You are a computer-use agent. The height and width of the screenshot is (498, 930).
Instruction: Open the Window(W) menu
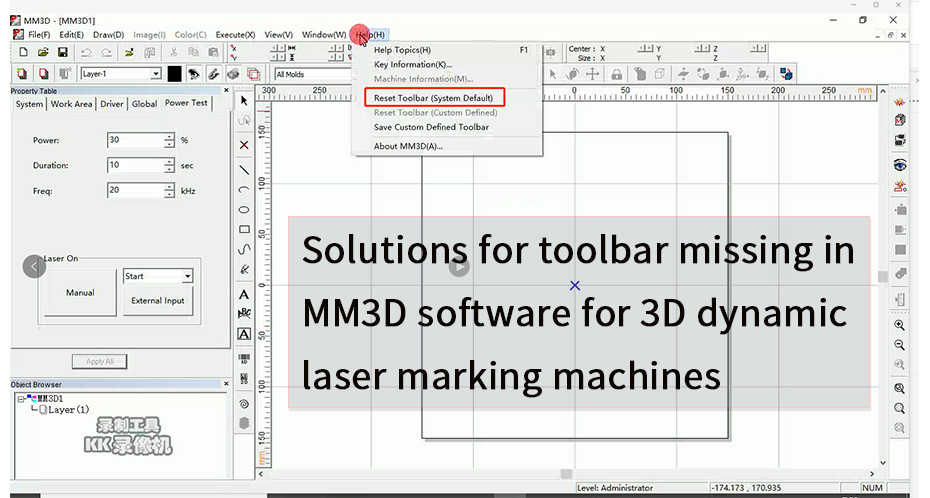tap(324, 34)
